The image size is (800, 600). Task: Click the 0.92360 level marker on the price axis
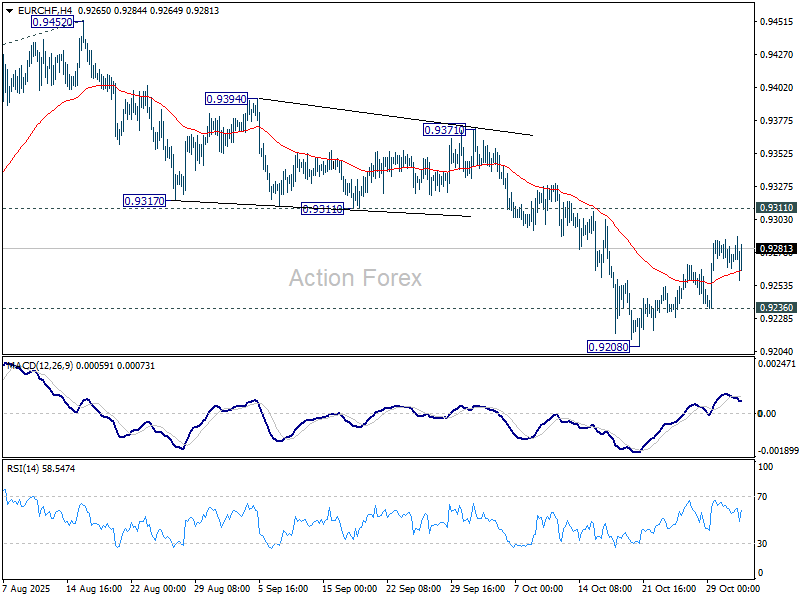pos(776,308)
